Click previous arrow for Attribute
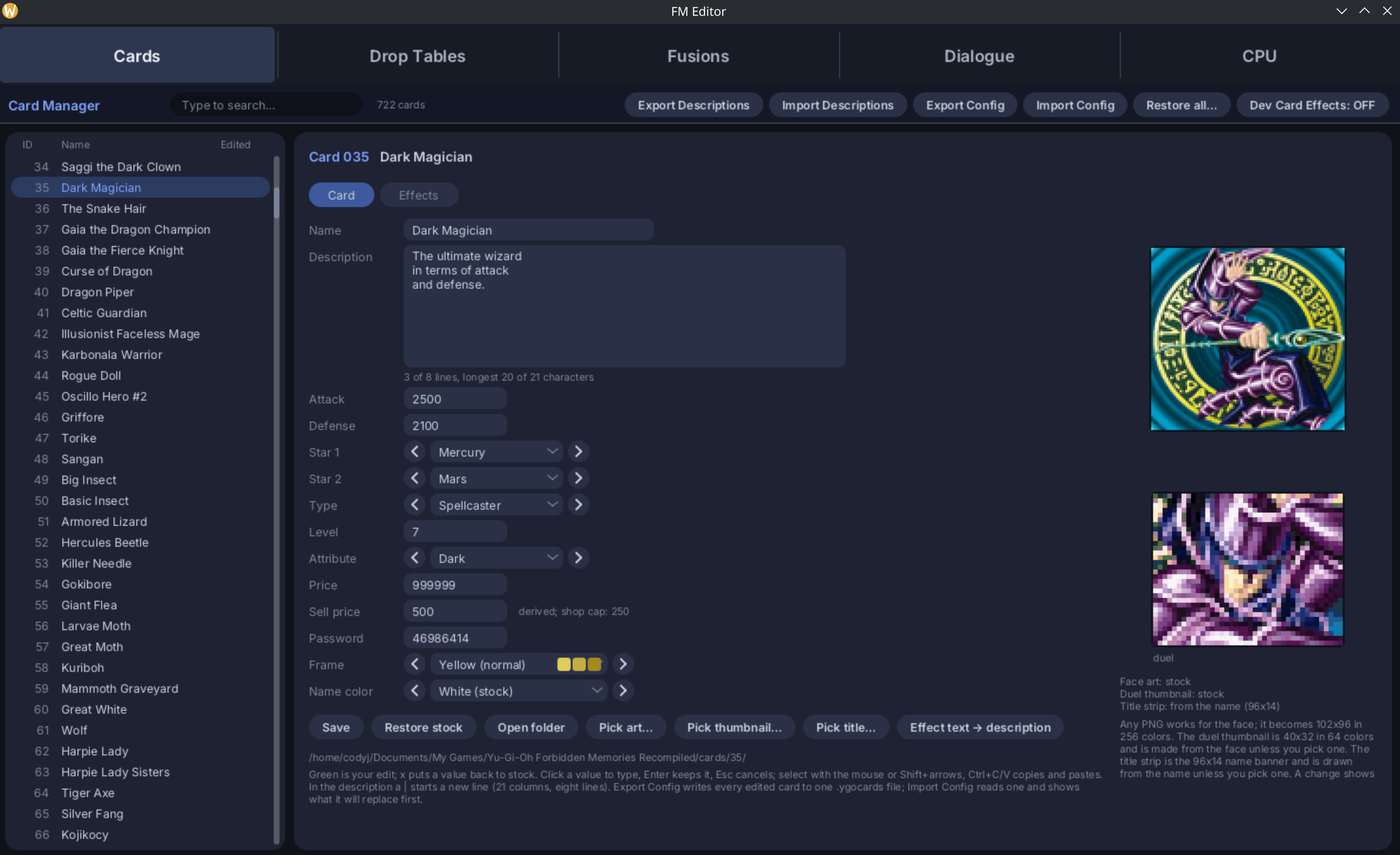This screenshot has width=1400, height=855. click(415, 558)
